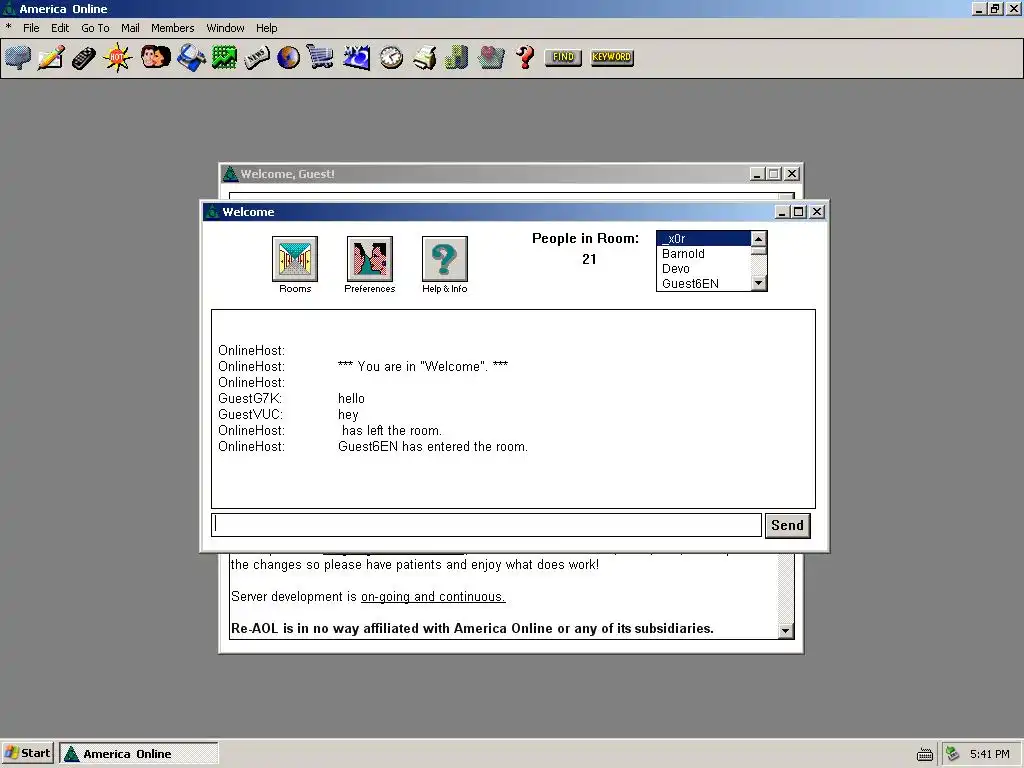Open chat Preferences icon
Image resolution: width=1024 pixels, height=768 pixels.
[370, 259]
